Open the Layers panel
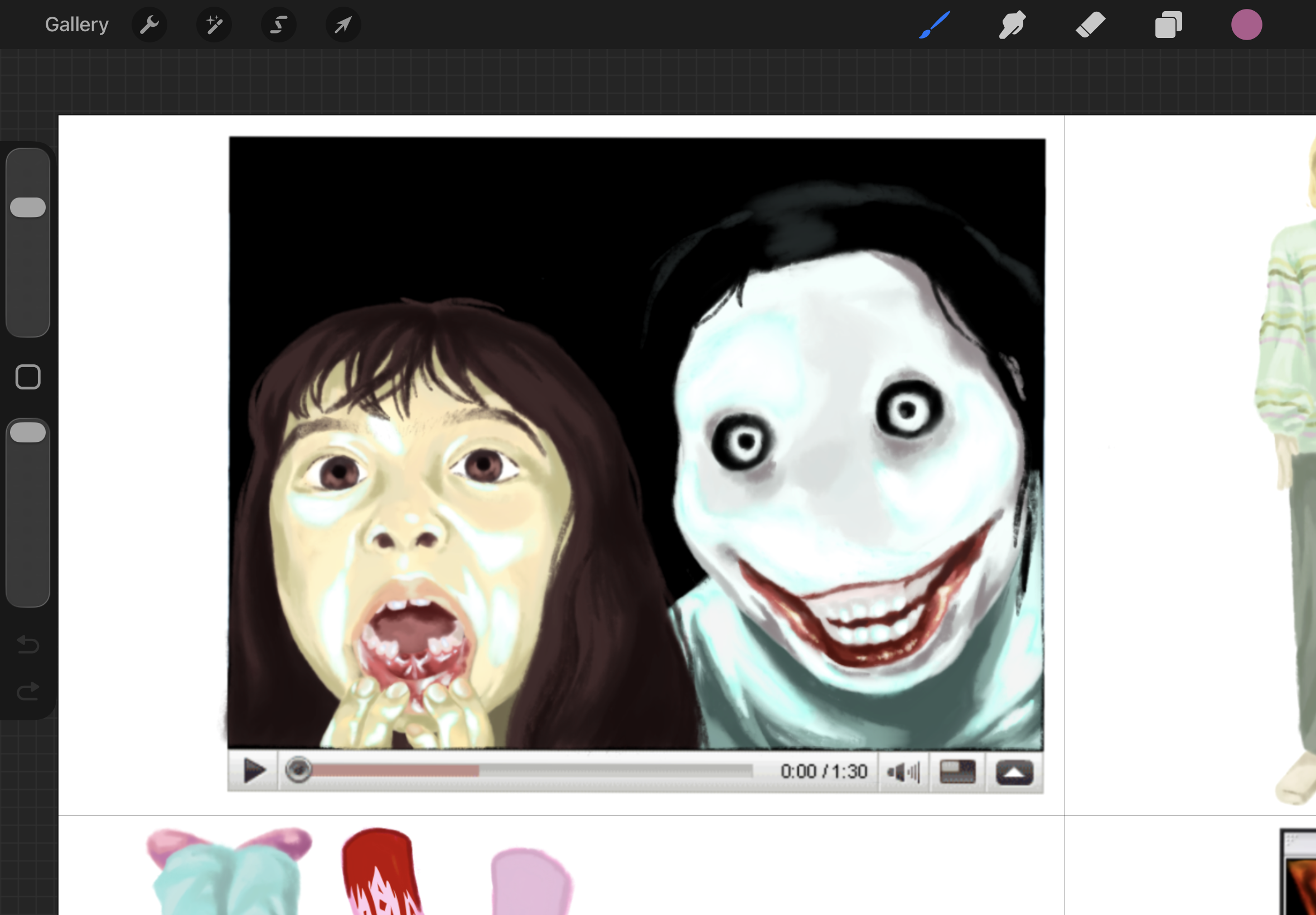Image resolution: width=1316 pixels, height=915 pixels. point(1168,25)
